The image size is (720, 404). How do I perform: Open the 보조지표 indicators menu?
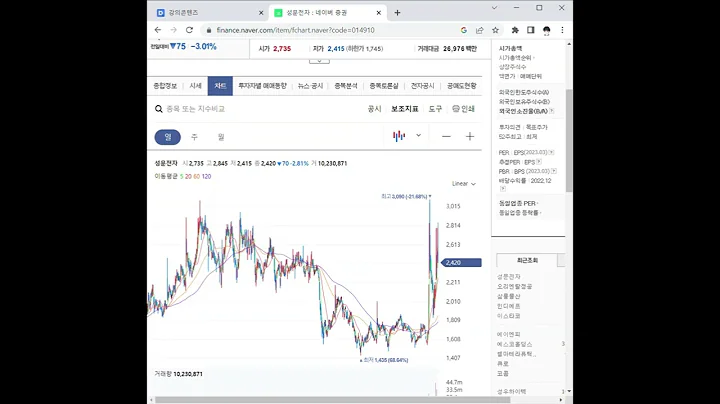[405, 109]
